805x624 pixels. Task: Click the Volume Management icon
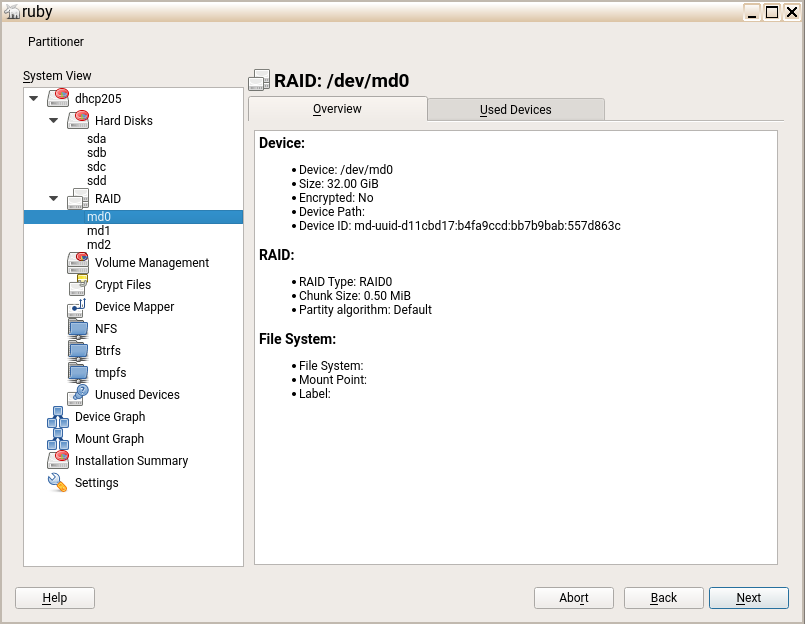pyautogui.click(x=78, y=263)
